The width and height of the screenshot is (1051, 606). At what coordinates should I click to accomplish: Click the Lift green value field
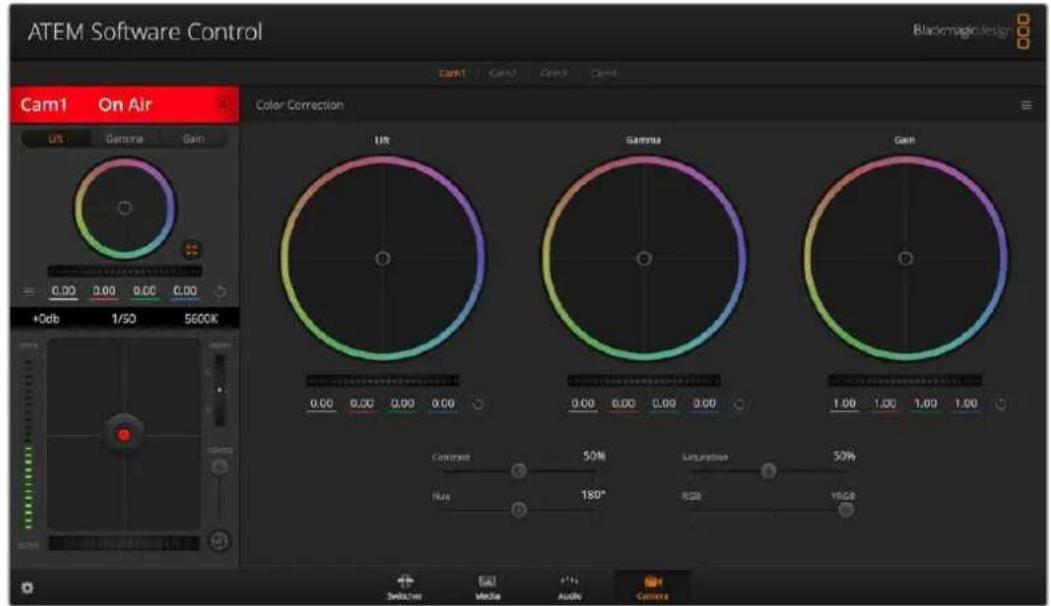(x=403, y=404)
